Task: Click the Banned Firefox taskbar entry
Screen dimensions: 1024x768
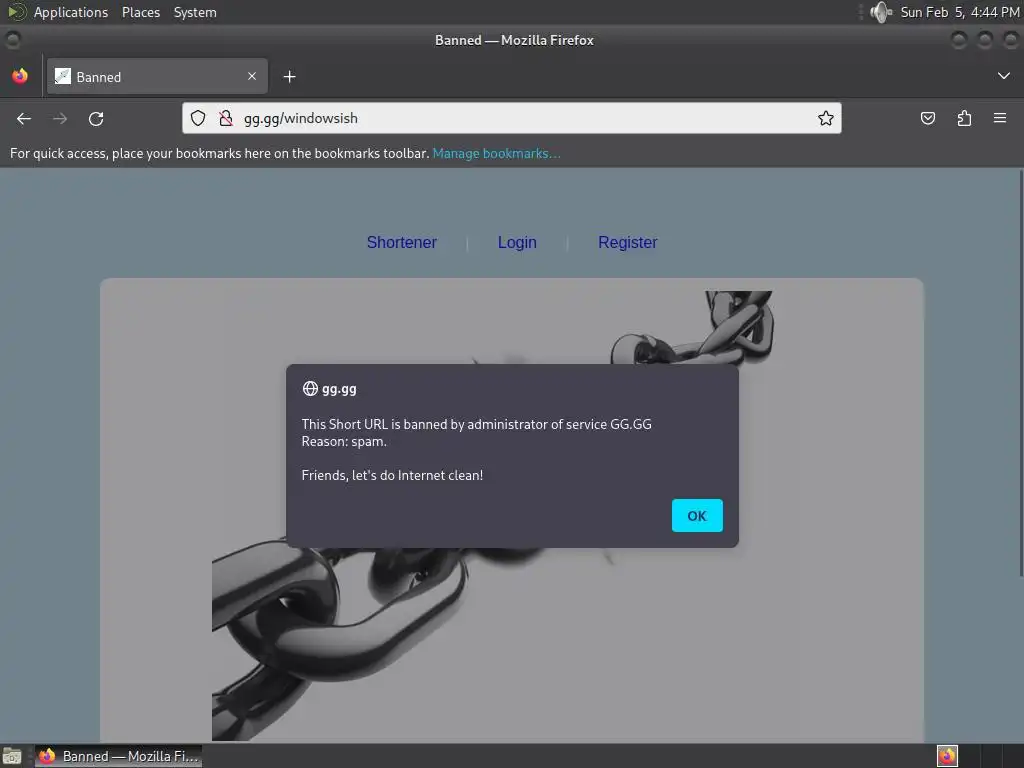Action: coord(118,756)
